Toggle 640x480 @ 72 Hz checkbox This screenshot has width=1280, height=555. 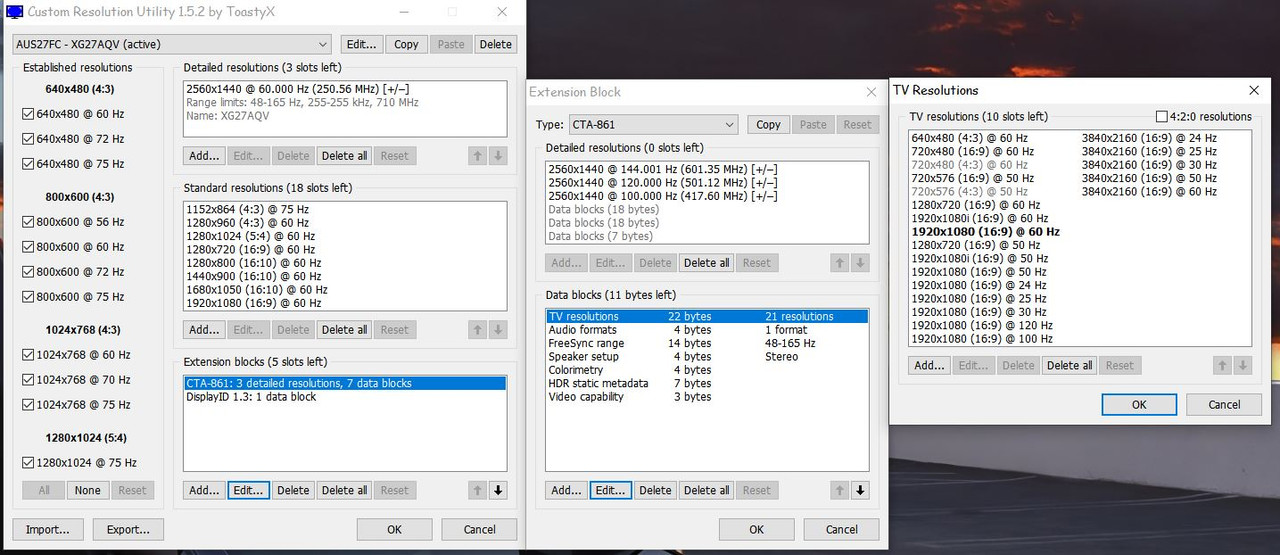[x=28, y=139]
